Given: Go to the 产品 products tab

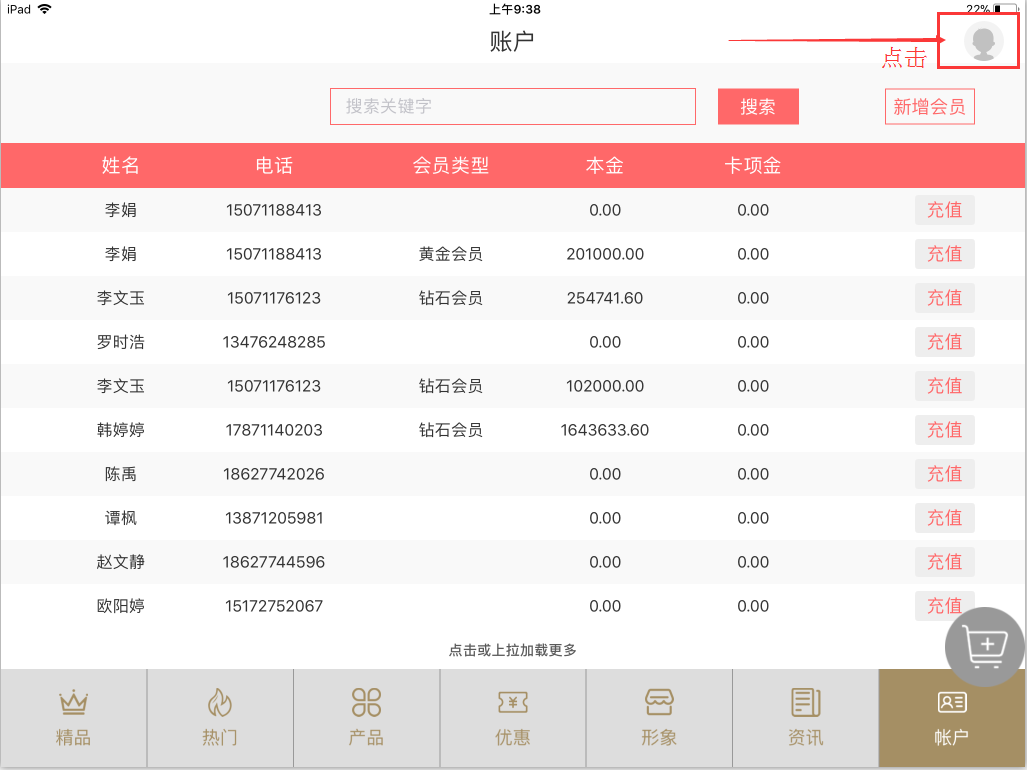Looking at the screenshot, I should tap(366, 718).
